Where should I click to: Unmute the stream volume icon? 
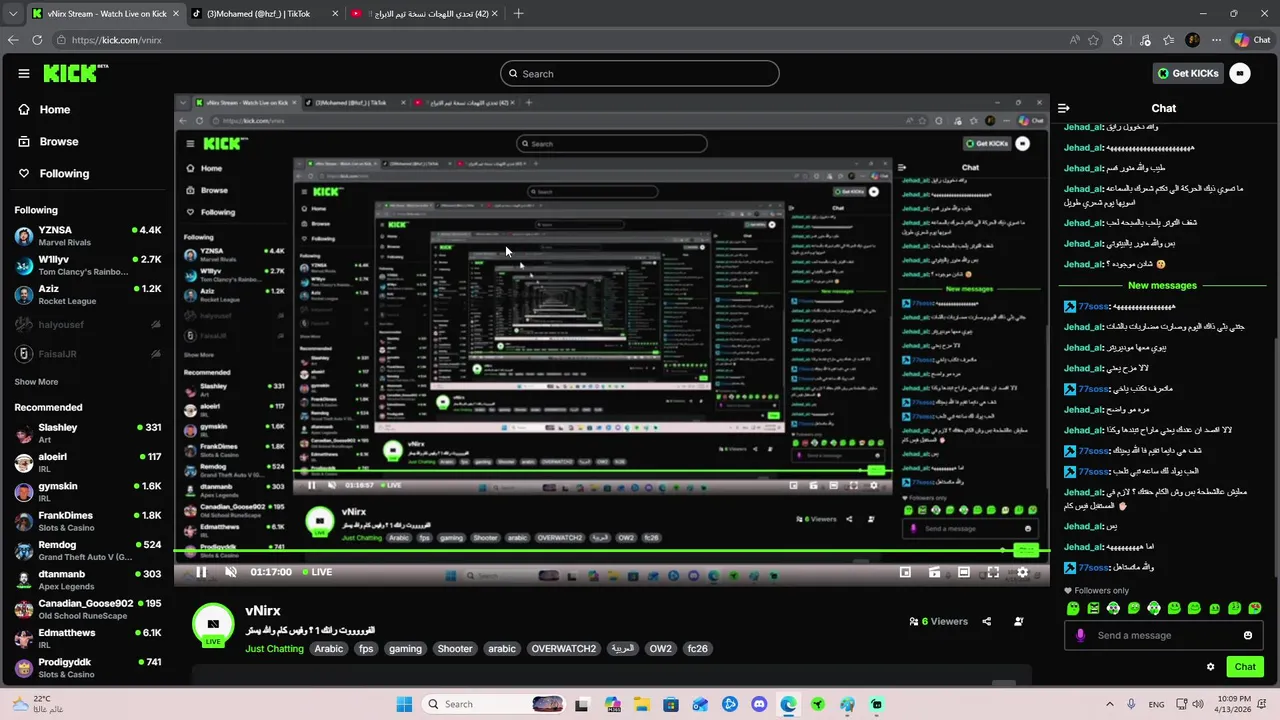click(231, 572)
